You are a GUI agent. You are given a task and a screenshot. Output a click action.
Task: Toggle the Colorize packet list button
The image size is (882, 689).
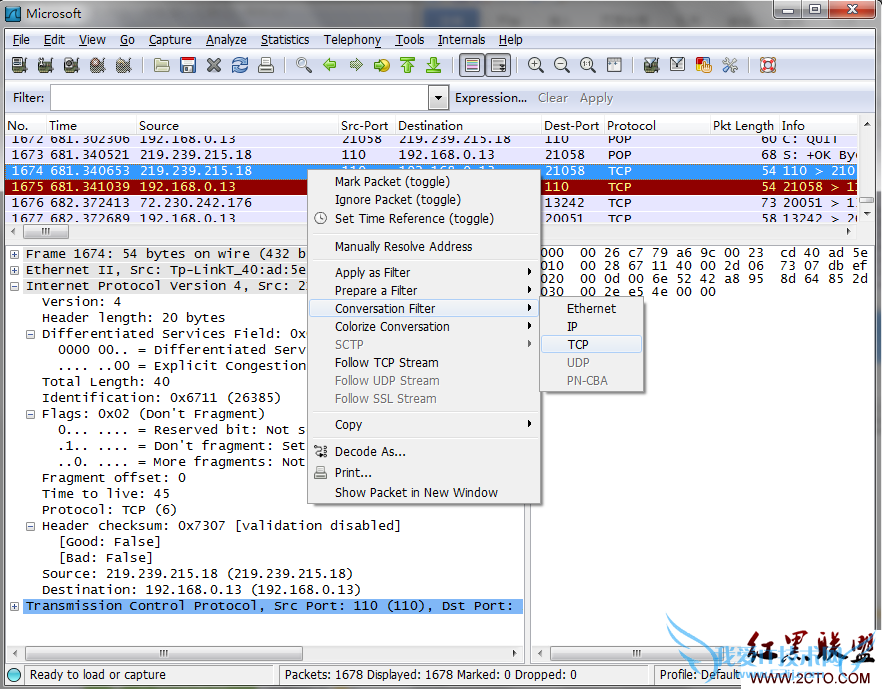pyautogui.click(x=472, y=66)
